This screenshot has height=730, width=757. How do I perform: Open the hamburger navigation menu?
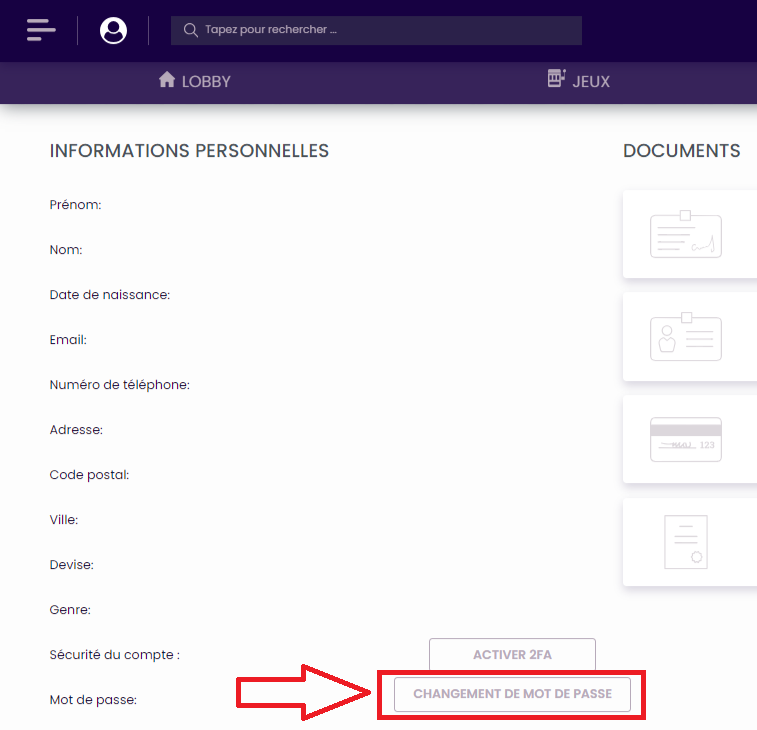point(41,30)
